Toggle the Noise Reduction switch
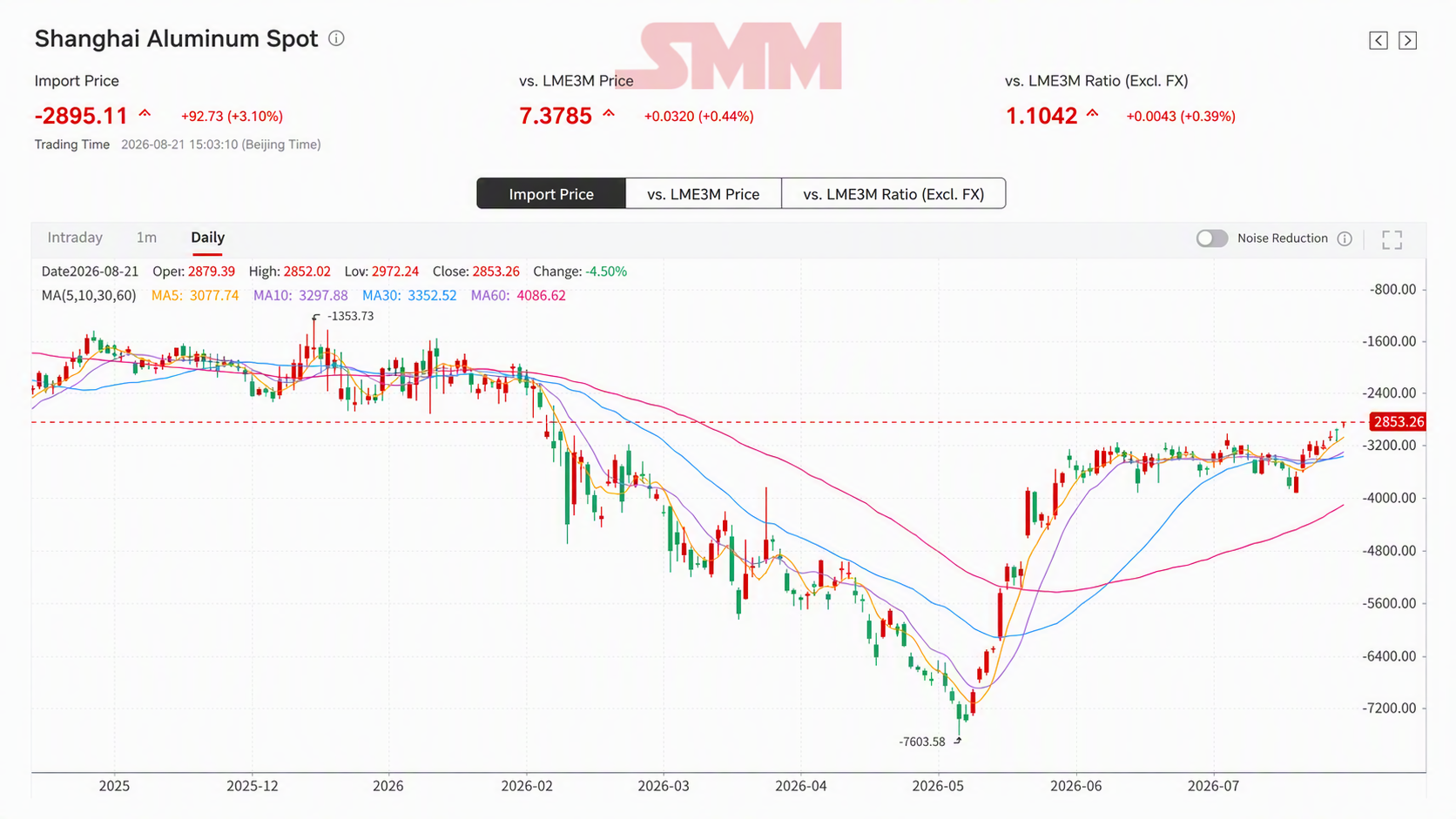 pos(1211,238)
